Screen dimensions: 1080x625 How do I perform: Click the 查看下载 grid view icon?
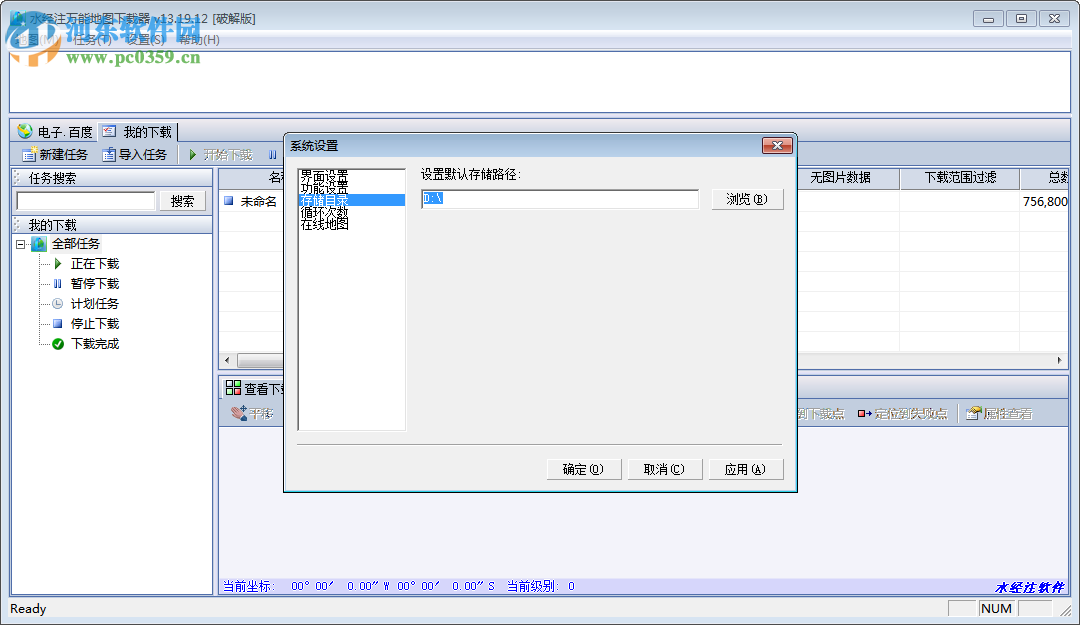point(231,389)
